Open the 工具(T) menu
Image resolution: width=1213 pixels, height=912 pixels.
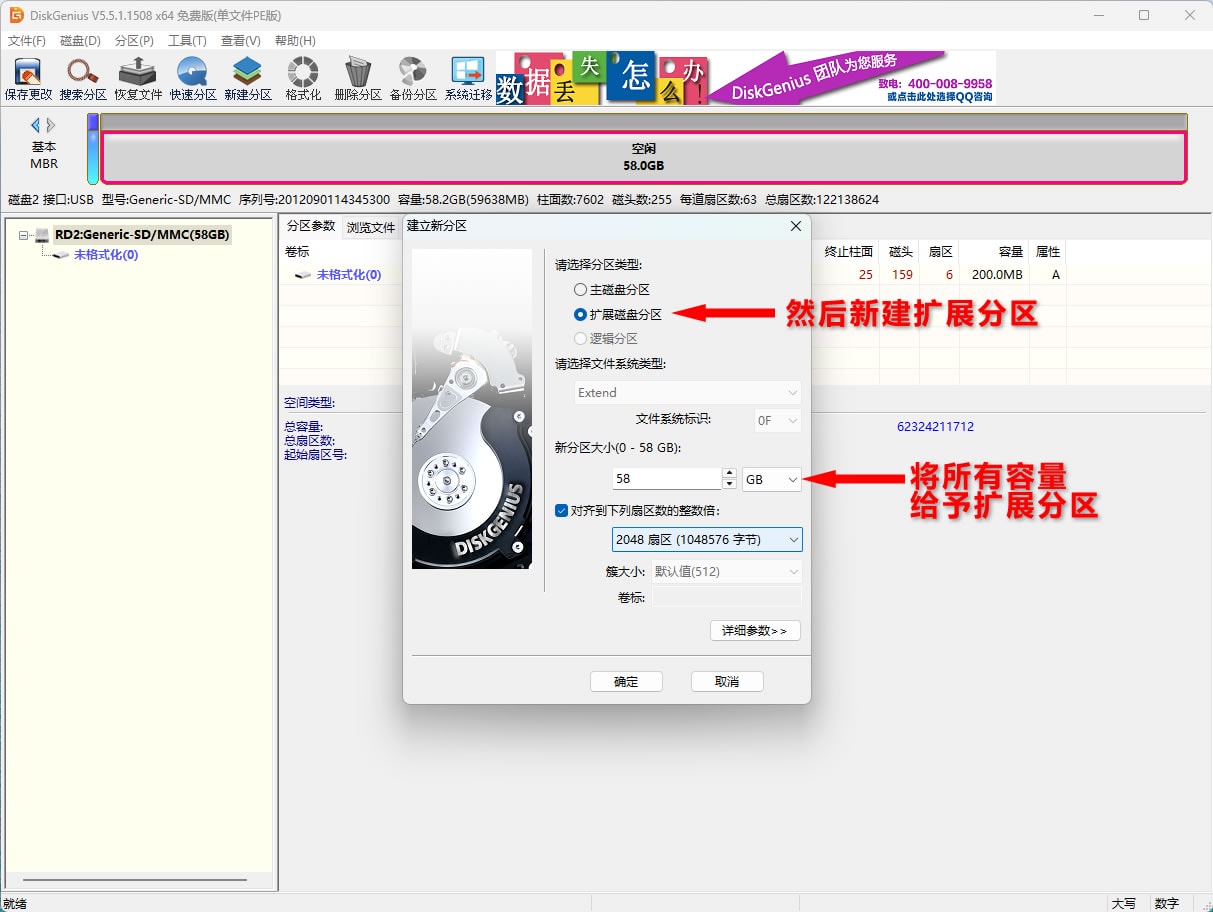[x=187, y=41]
